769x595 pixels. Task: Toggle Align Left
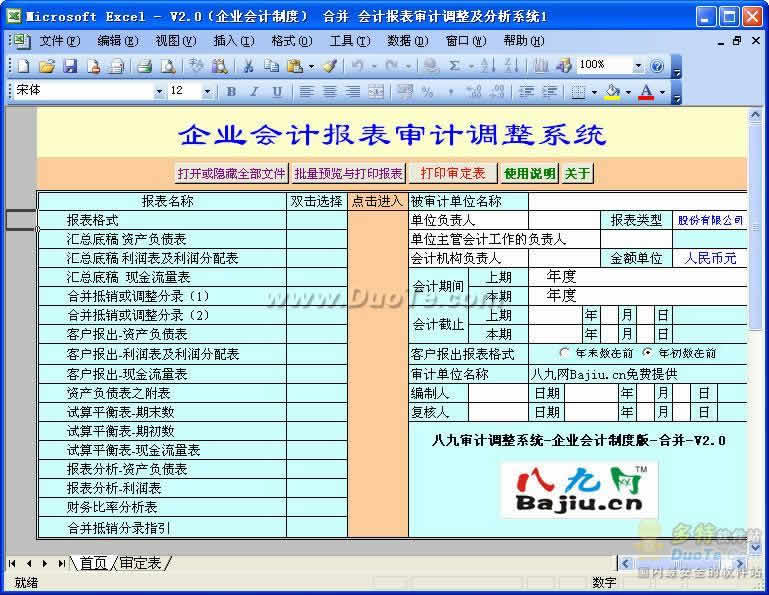(x=306, y=91)
